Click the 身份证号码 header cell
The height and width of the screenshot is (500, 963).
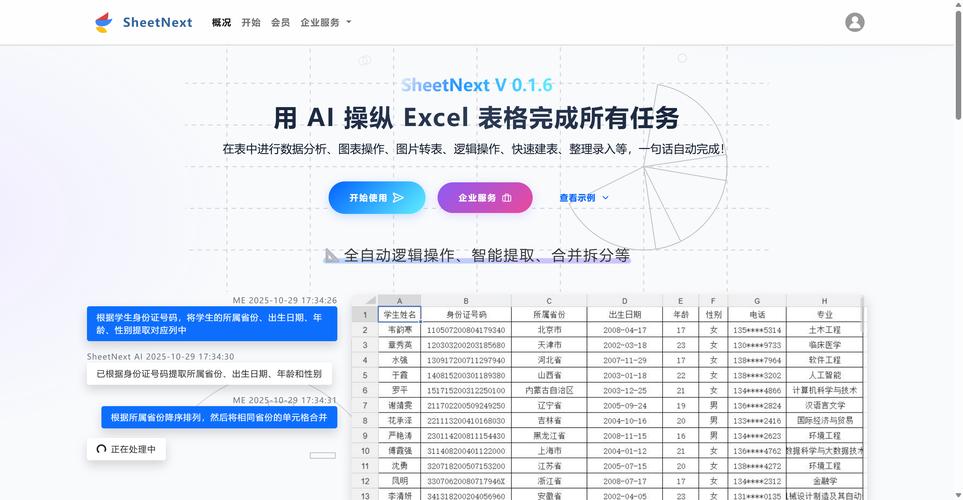(x=466, y=314)
